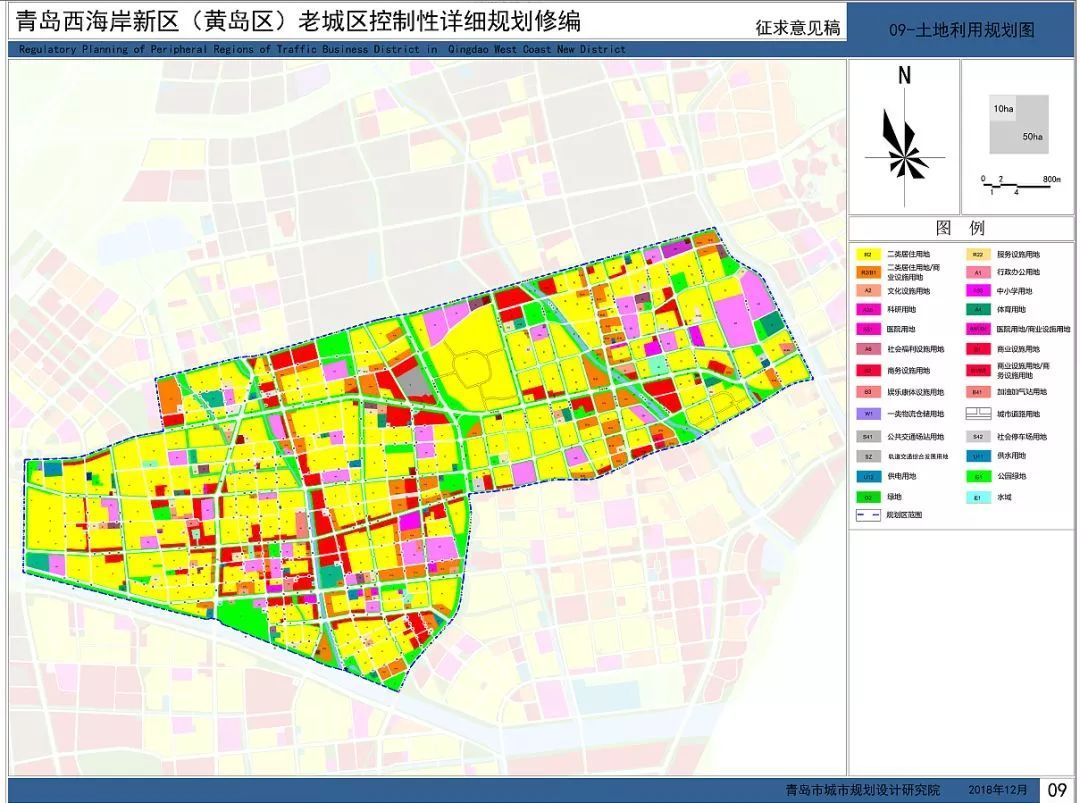Select the grey SZ rail transit swatch
Screen dimensions: 1080x803
(868, 456)
